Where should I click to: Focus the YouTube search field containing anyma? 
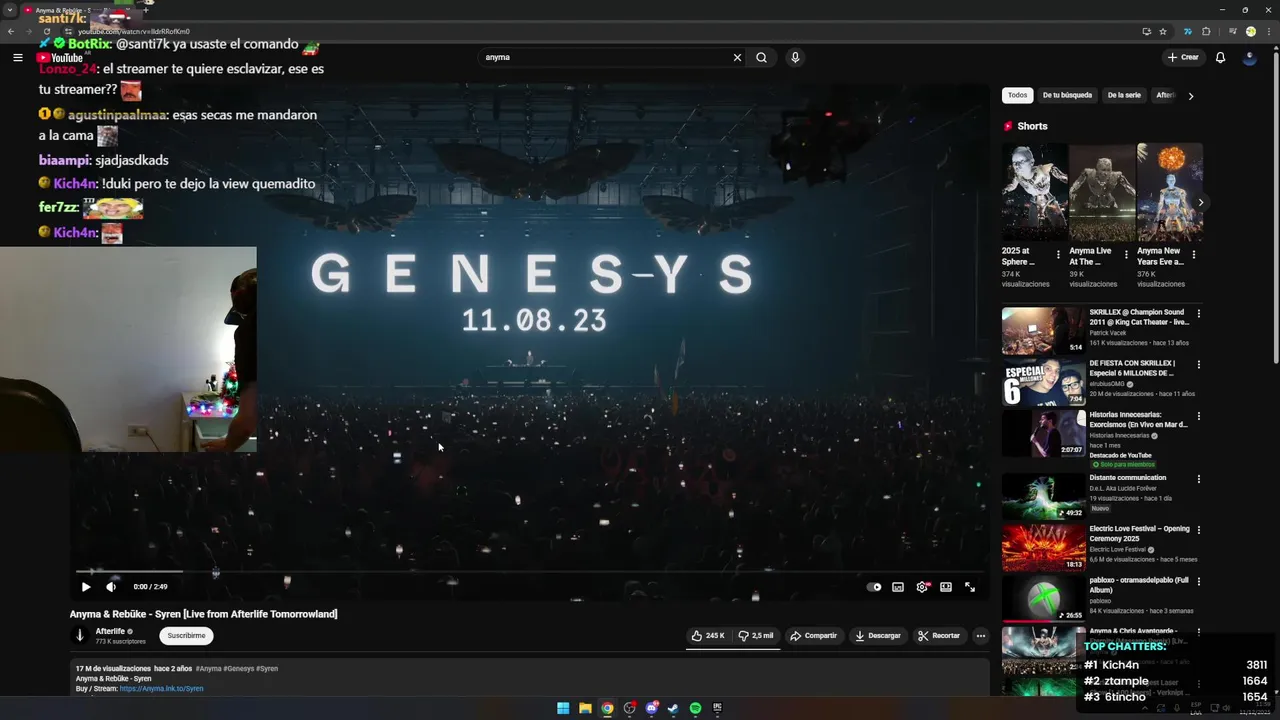tap(605, 57)
